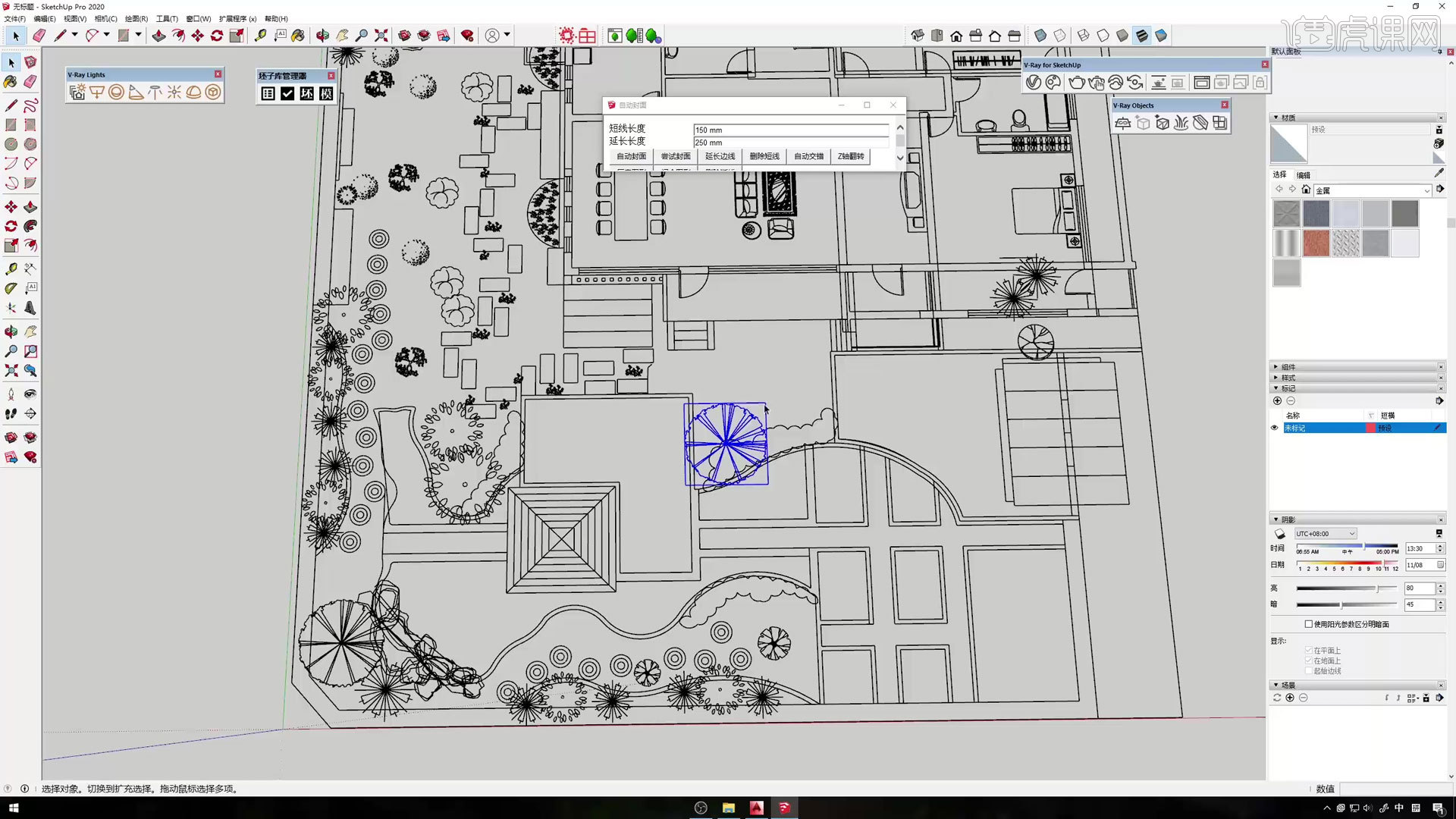The width and height of the screenshot is (1456, 819).
Task: Switch to the Edit tab in Materials
Action: [1304, 175]
